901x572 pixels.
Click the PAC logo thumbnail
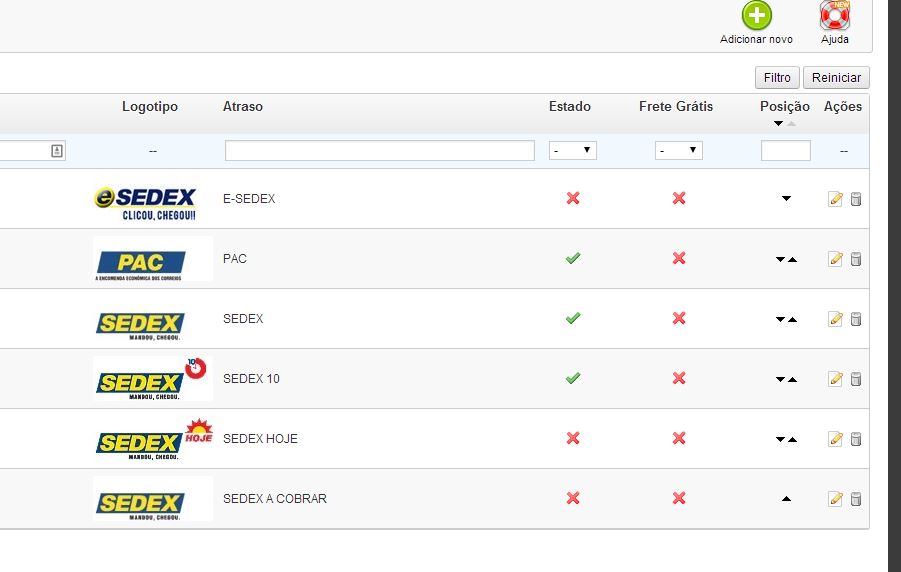pyautogui.click(x=153, y=259)
